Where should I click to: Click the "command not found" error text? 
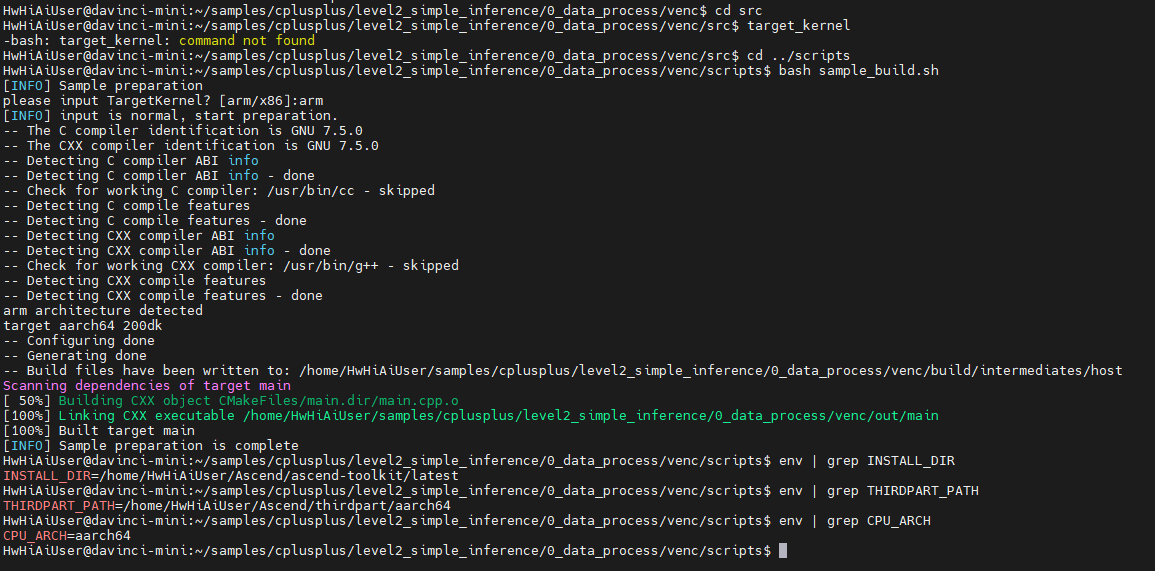(247, 41)
